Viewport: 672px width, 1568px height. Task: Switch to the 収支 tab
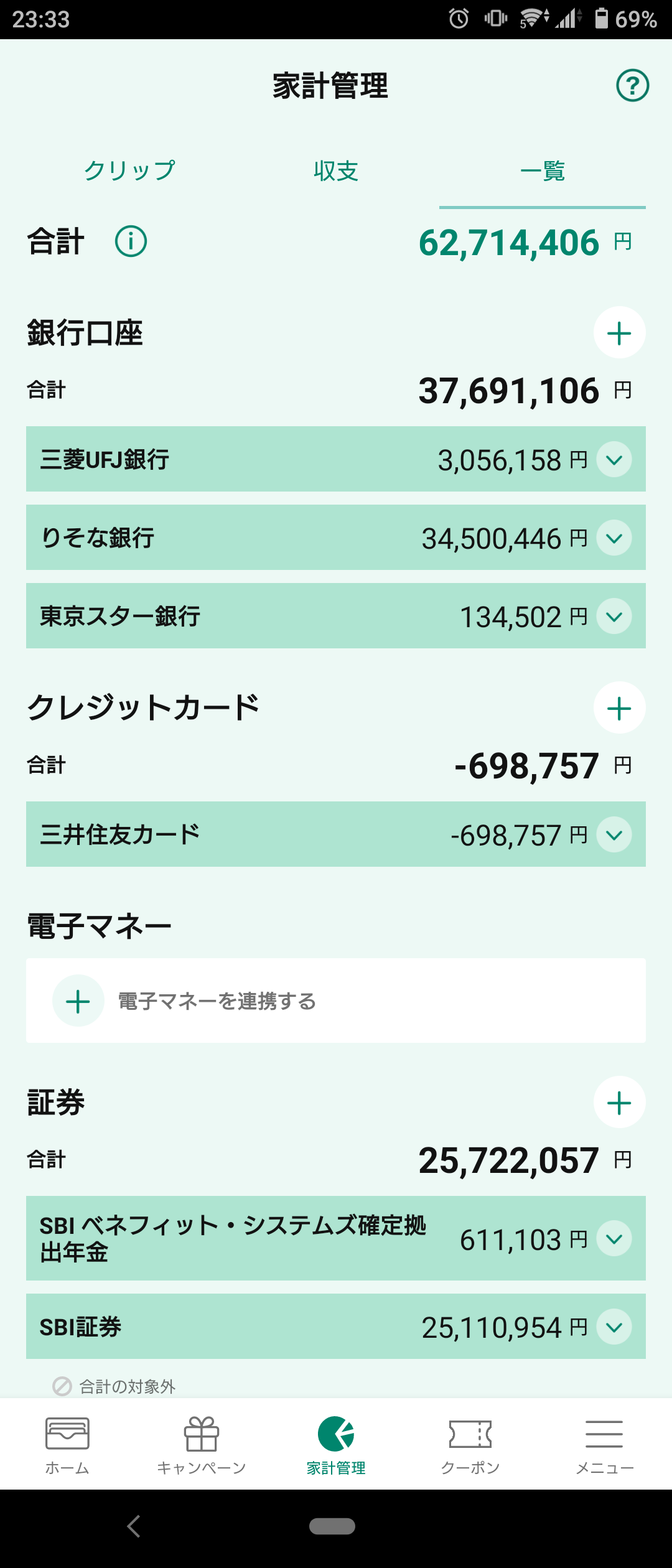pyautogui.click(x=336, y=170)
